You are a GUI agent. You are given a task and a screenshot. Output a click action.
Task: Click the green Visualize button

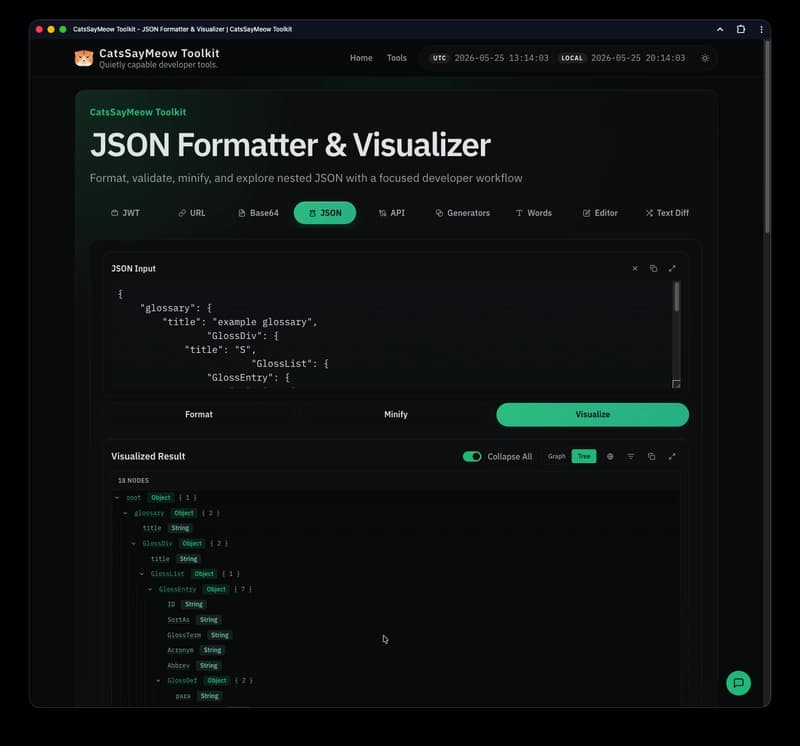[x=592, y=414]
